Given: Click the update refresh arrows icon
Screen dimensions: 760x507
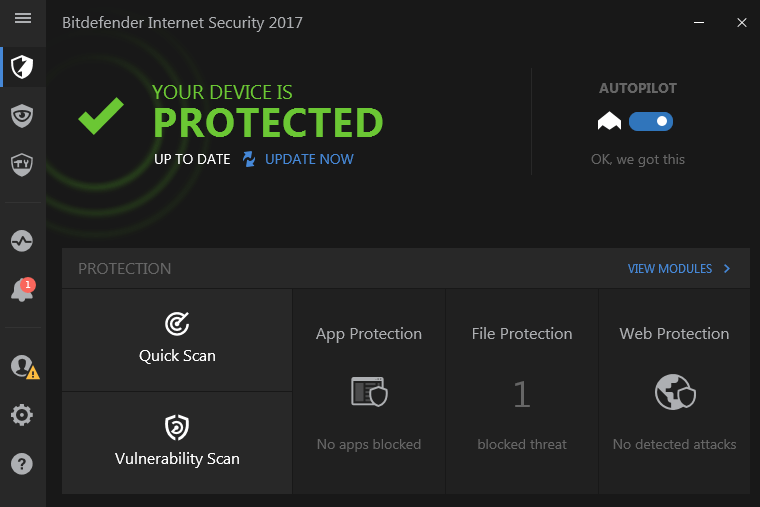Looking at the screenshot, I should [x=249, y=159].
